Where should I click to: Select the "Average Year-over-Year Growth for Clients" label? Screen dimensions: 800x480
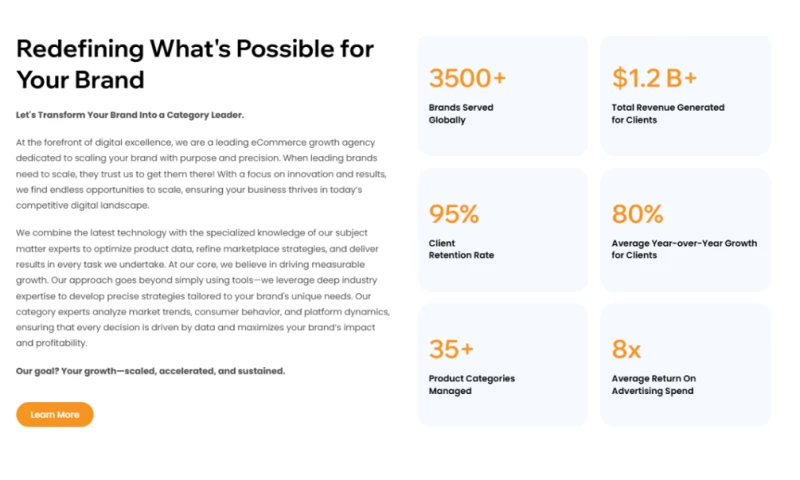point(684,249)
